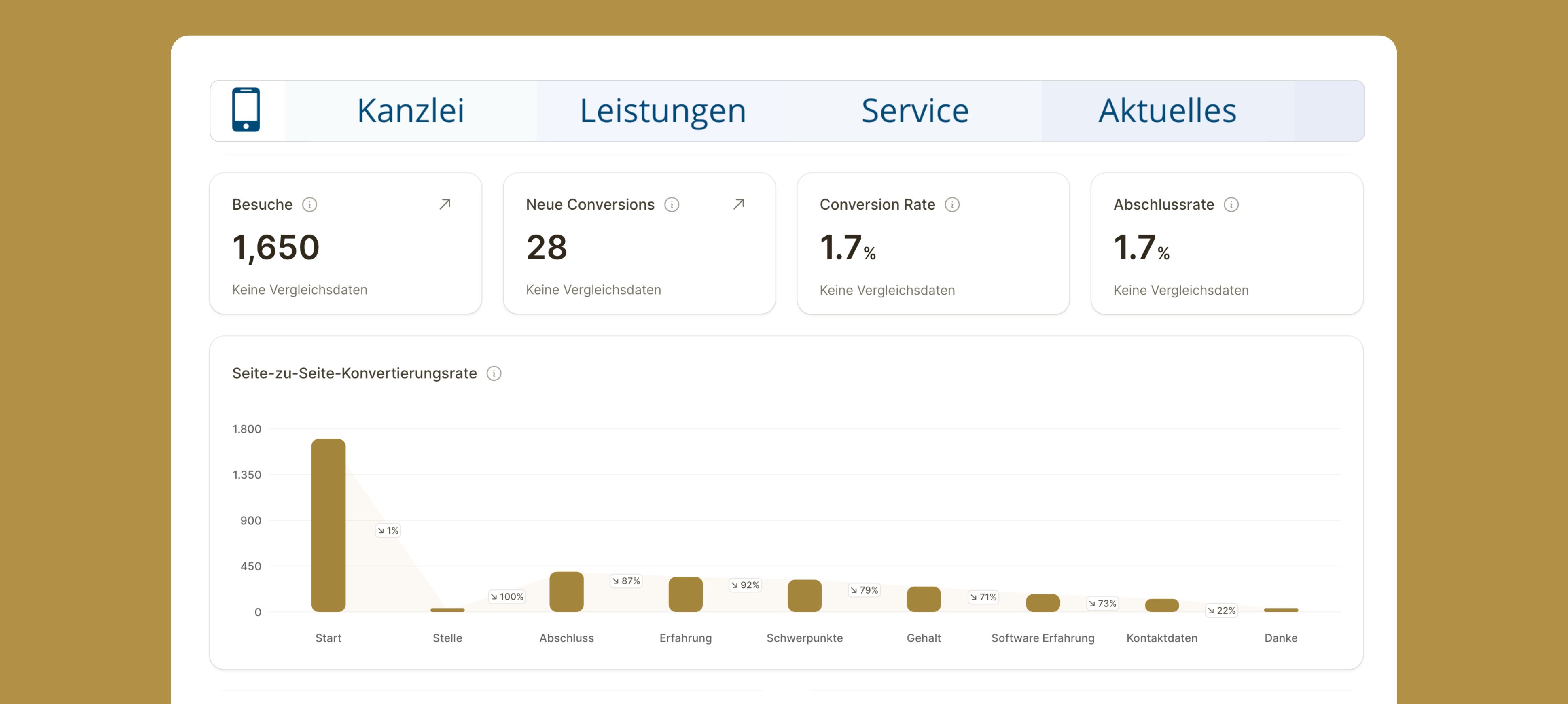Viewport: 1568px width, 704px height.
Task: Click the Schwerpunkte bar
Action: pyautogui.click(x=804, y=596)
